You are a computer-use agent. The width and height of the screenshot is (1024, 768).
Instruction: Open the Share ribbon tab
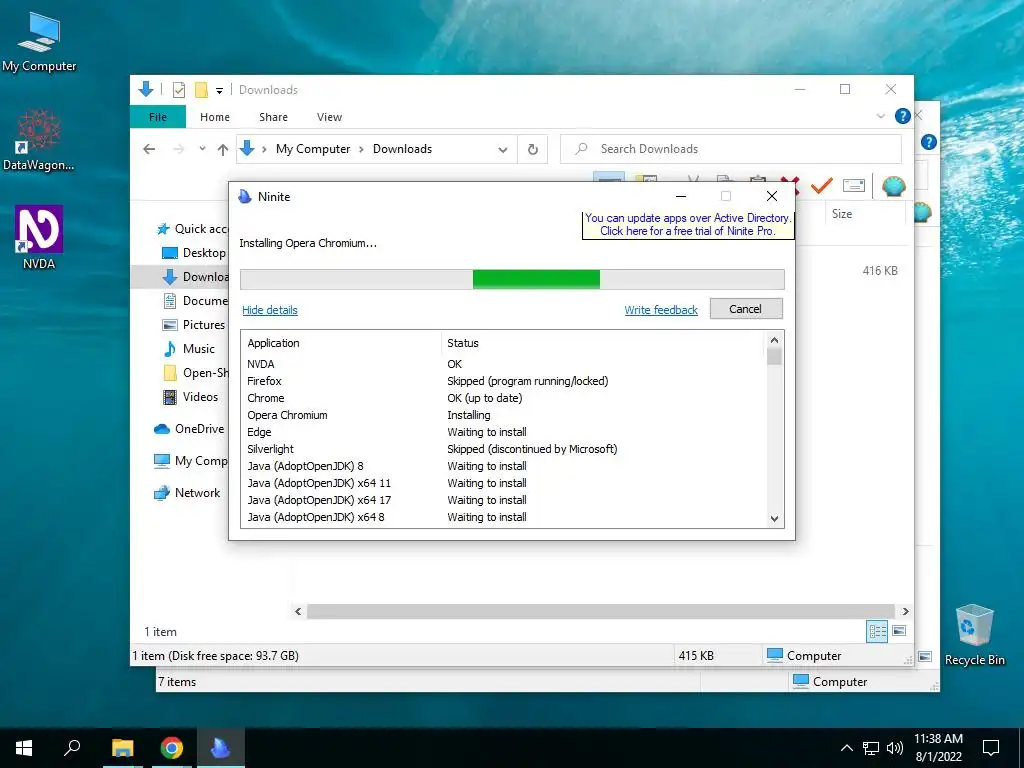point(273,117)
